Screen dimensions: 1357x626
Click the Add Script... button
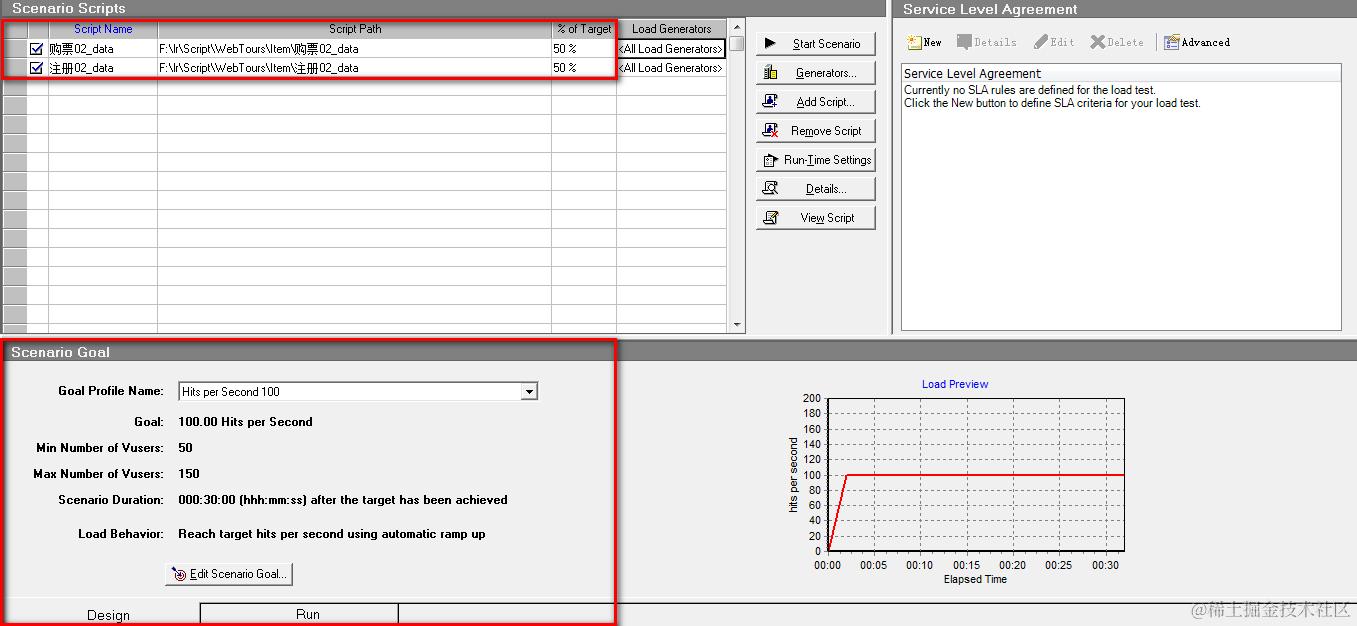click(815, 102)
